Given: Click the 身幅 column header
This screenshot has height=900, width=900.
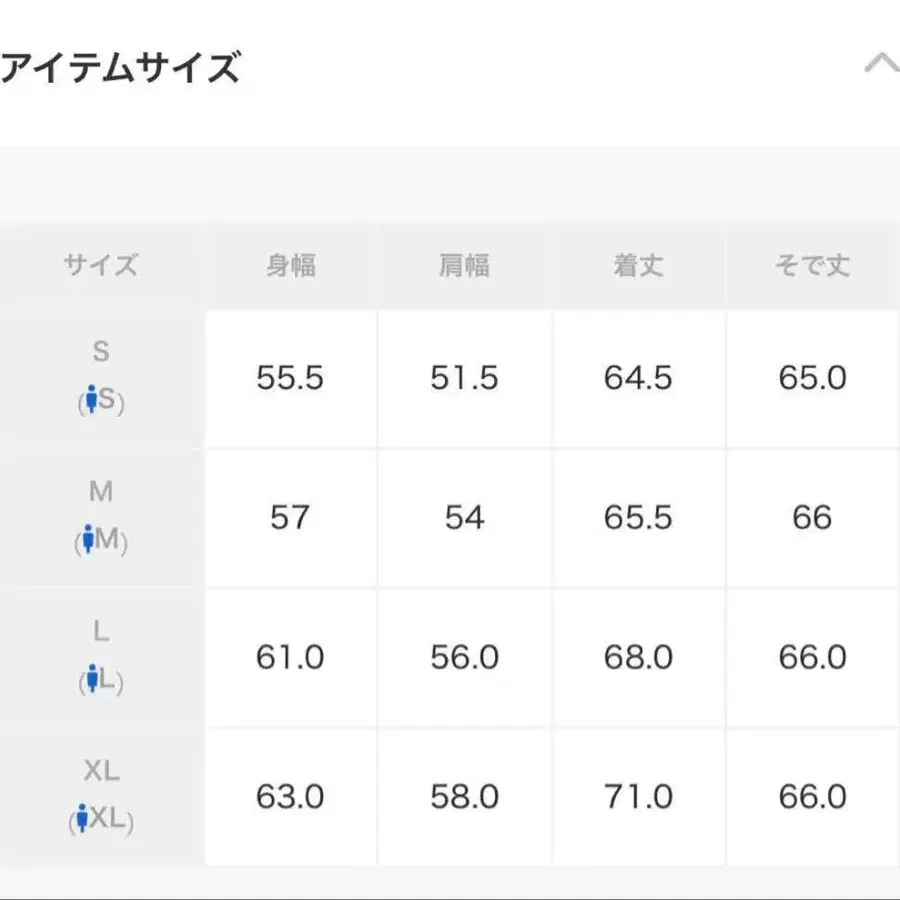Looking at the screenshot, I should pos(291,265).
